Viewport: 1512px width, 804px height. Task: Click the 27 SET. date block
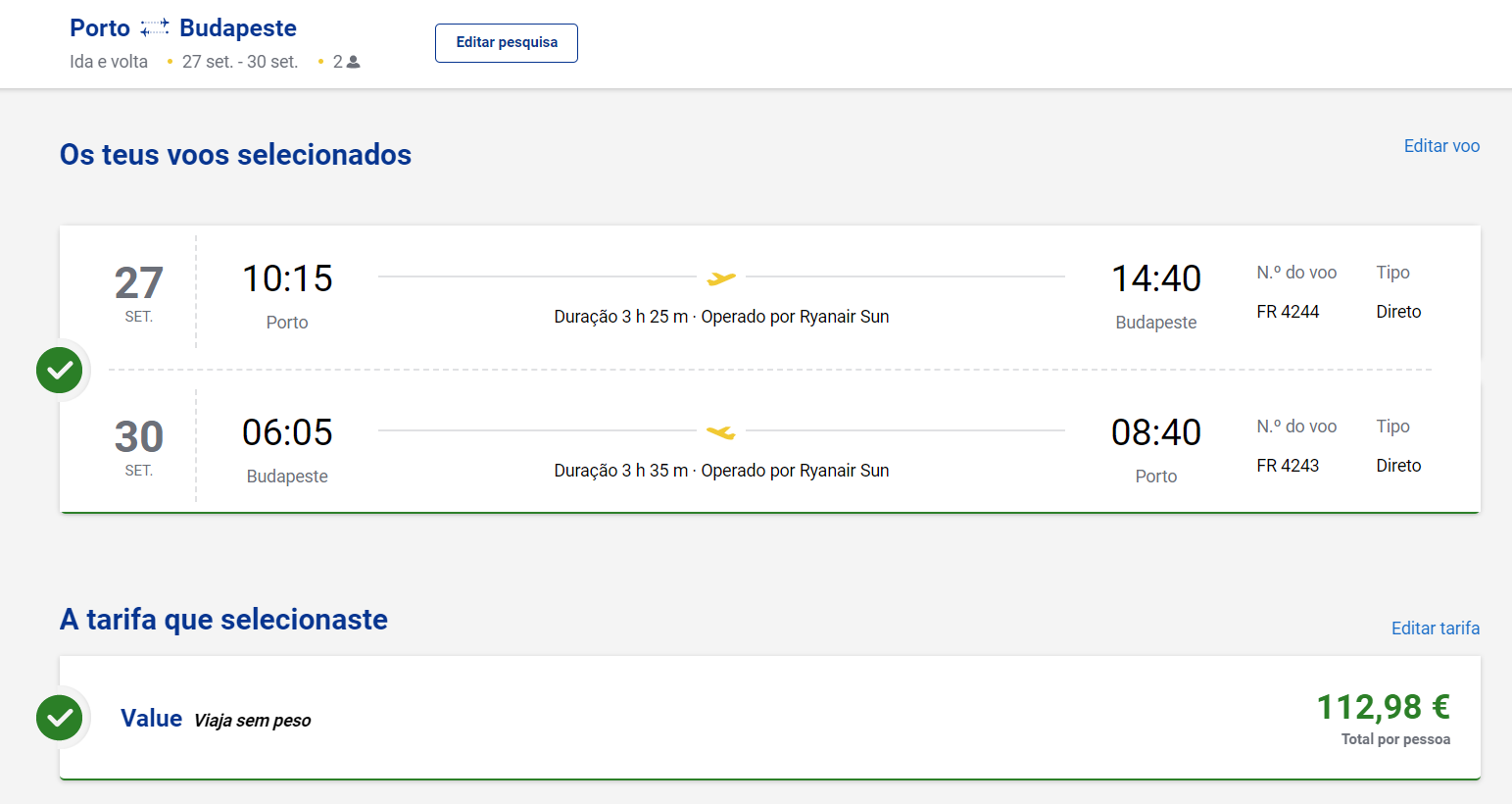click(x=139, y=293)
